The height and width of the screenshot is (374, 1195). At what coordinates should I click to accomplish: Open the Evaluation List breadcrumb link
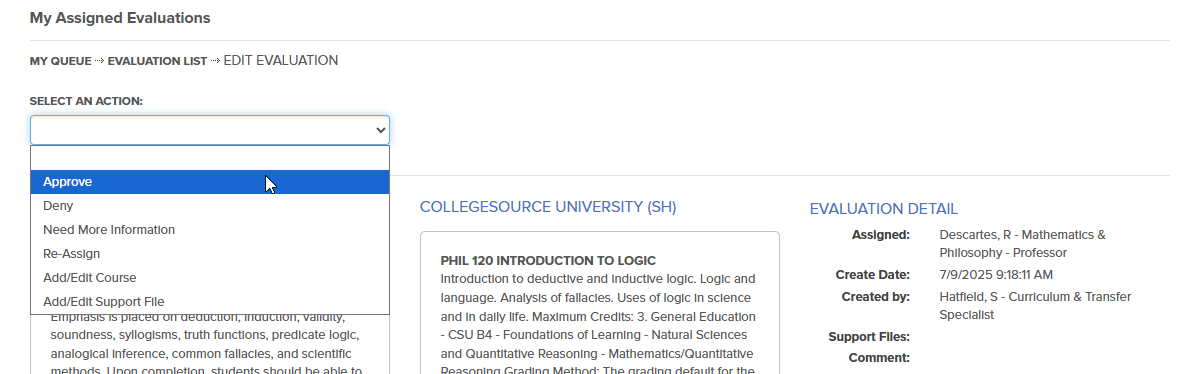click(x=157, y=61)
